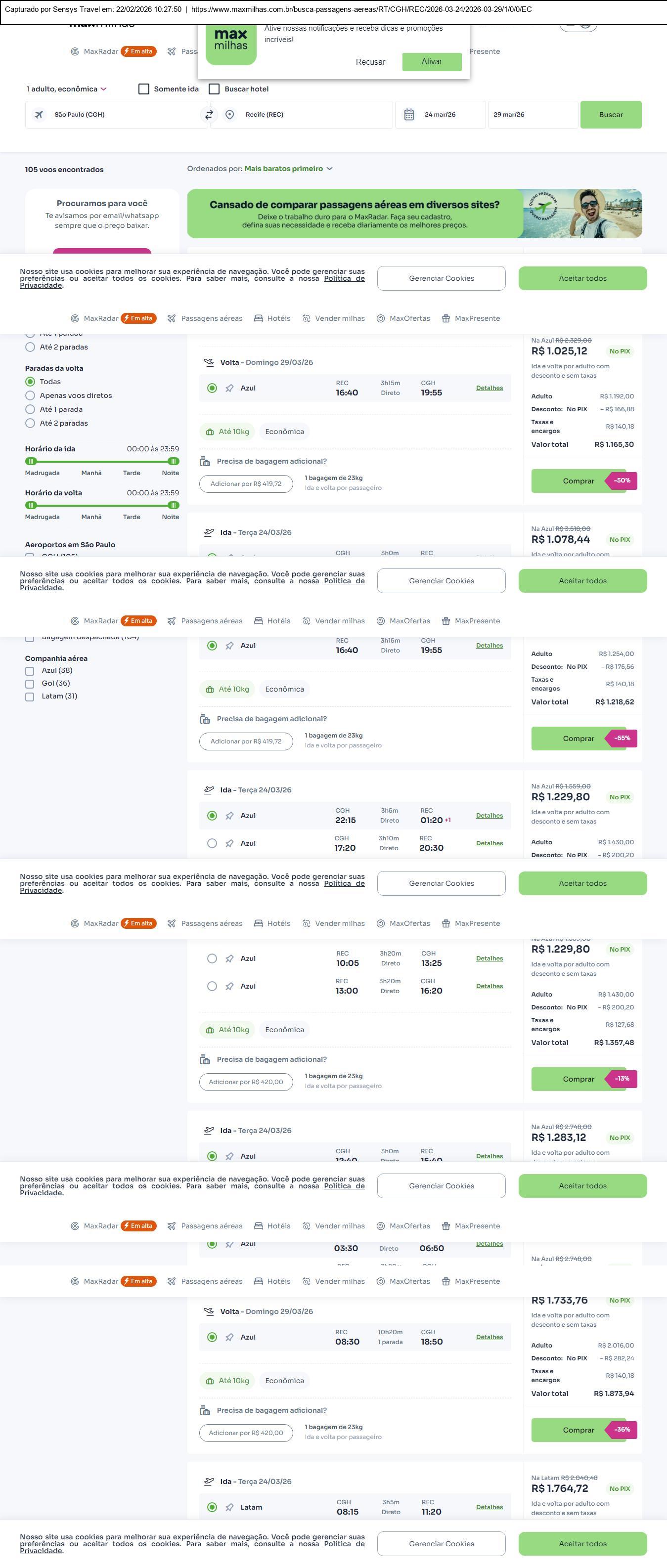The height and width of the screenshot is (1568, 667).
Task: Click the airplane icon in the origin field
Action: pyautogui.click(x=39, y=114)
